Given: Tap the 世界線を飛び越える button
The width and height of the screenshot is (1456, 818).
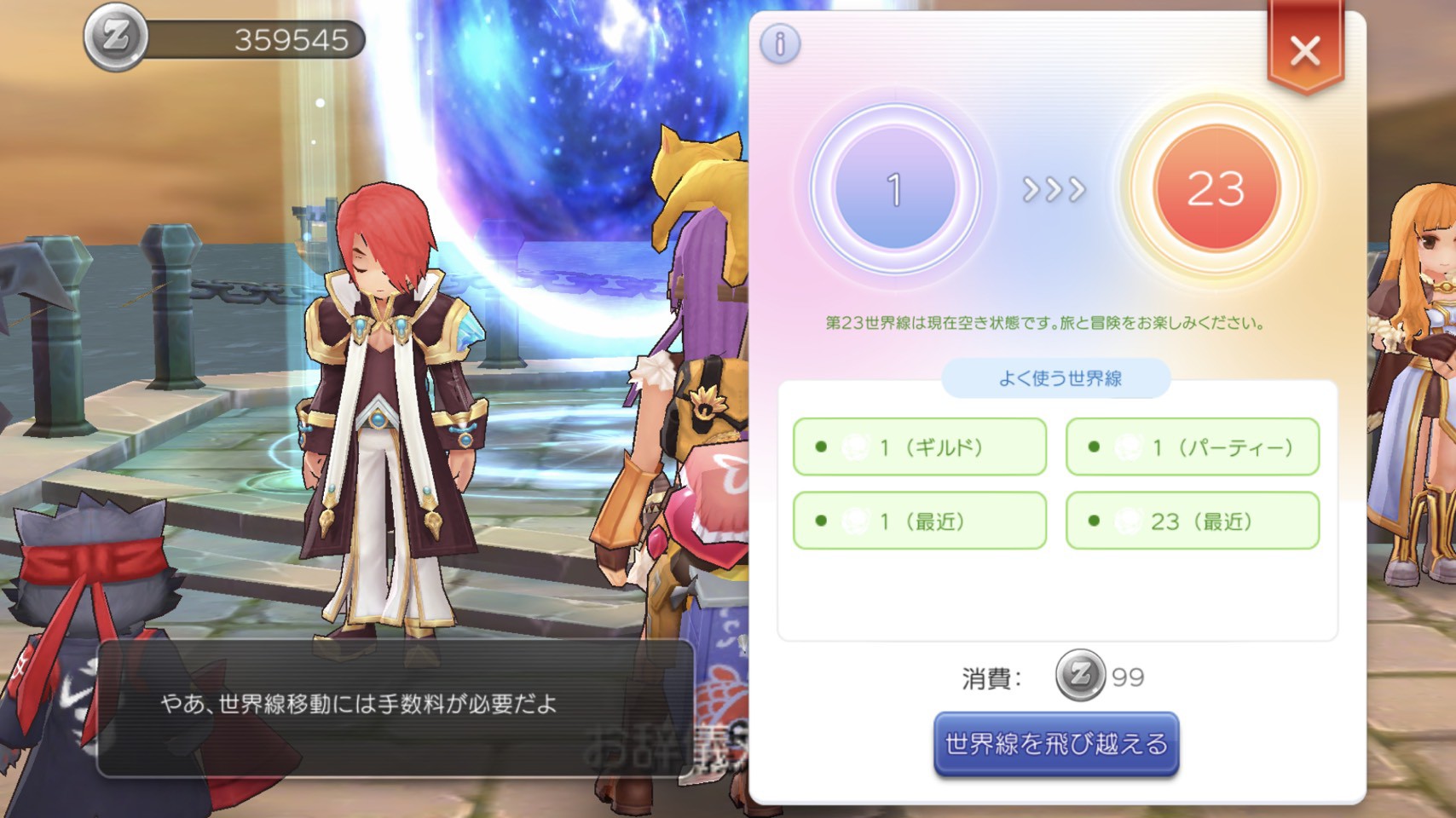Looking at the screenshot, I should (x=1056, y=744).
